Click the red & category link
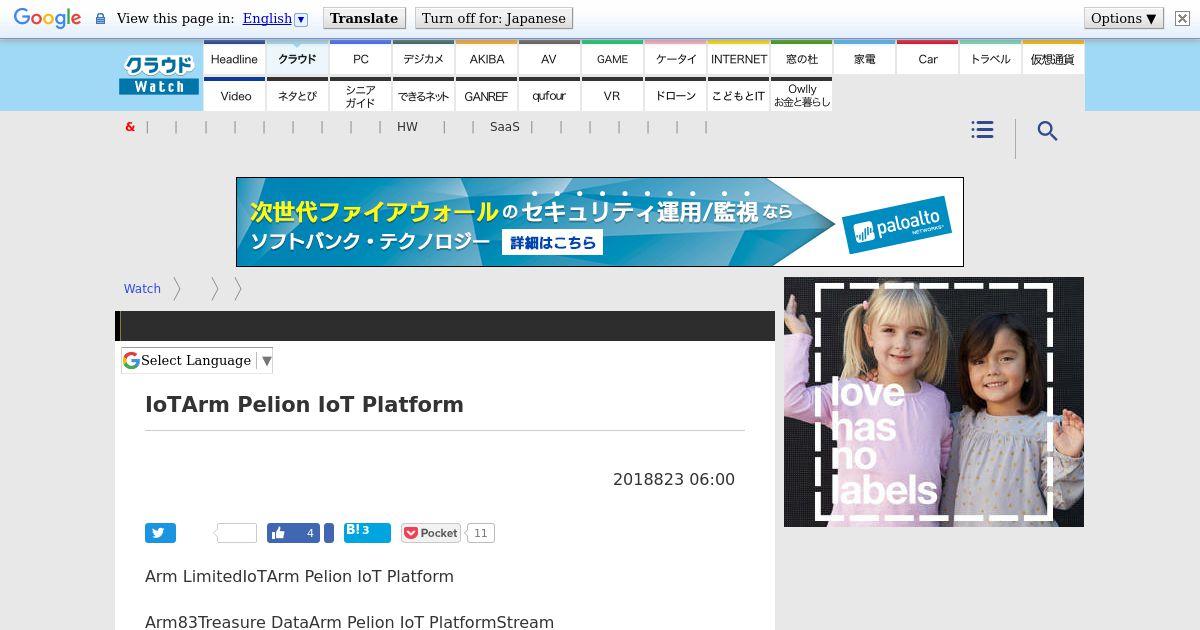The height and width of the screenshot is (630, 1200). (x=130, y=127)
